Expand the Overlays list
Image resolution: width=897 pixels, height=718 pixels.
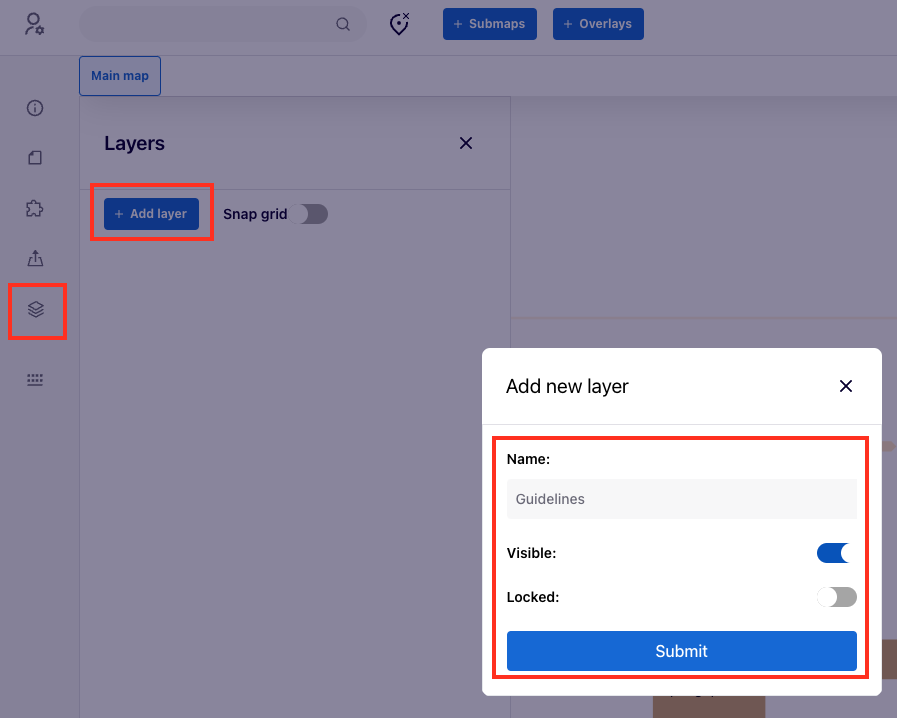coord(597,24)
